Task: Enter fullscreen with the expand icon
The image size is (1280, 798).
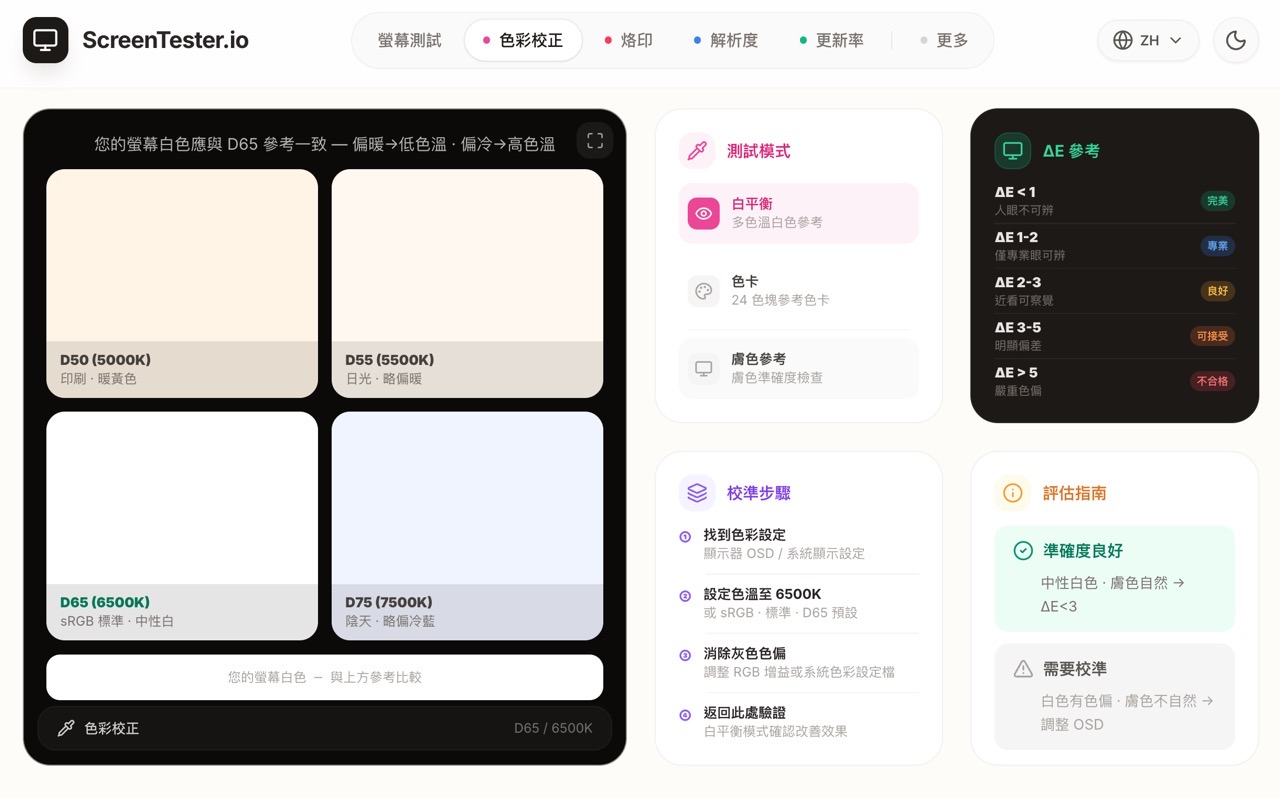Action: [595, 141]
